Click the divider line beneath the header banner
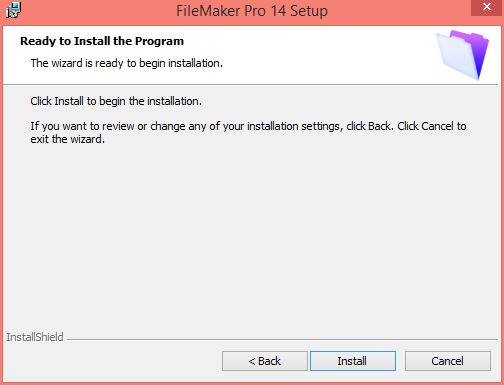Viewport: 504px width, 385px height. [x=252, y=85]
